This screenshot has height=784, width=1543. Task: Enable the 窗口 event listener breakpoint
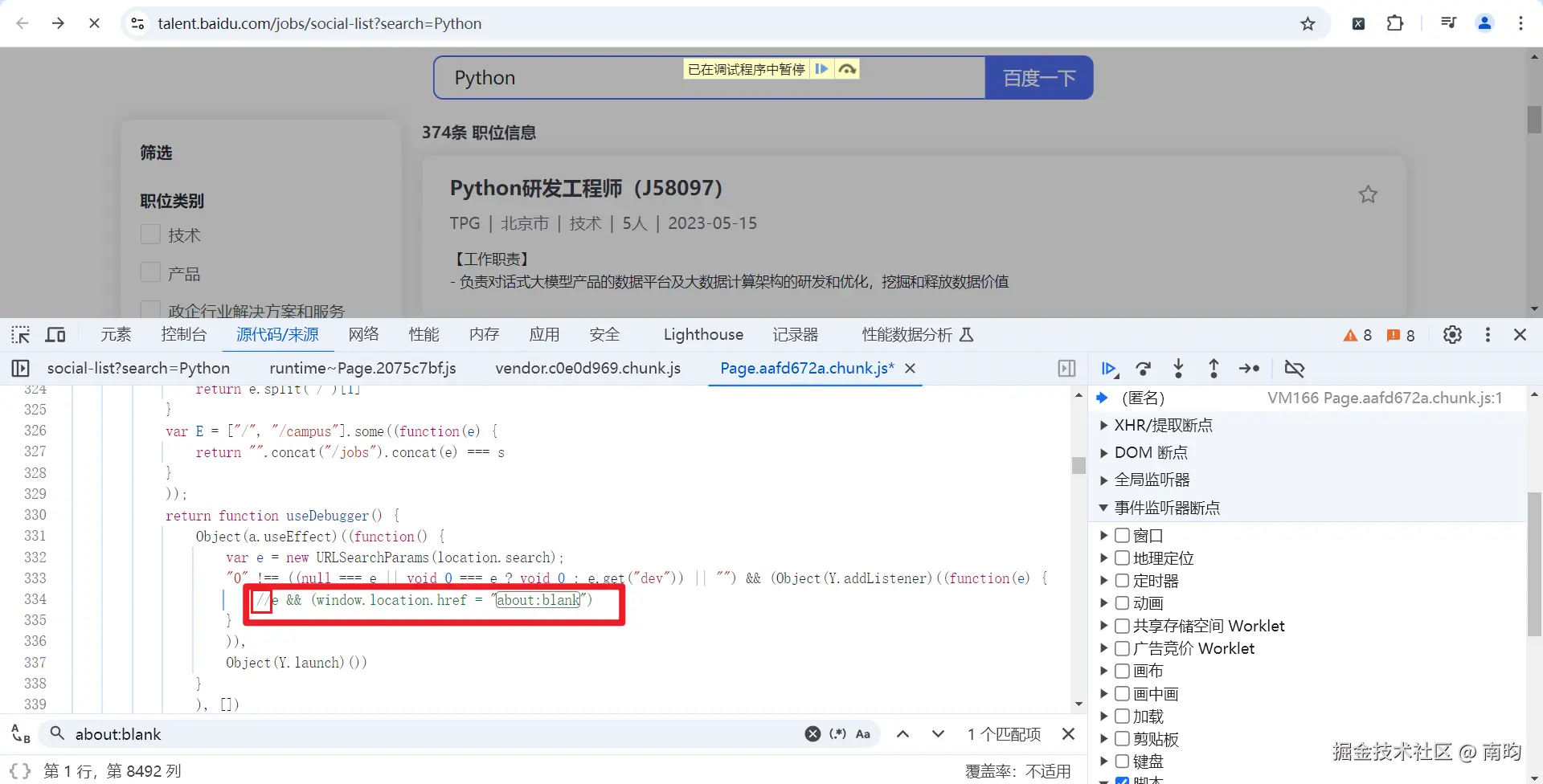pos(1121,535)
